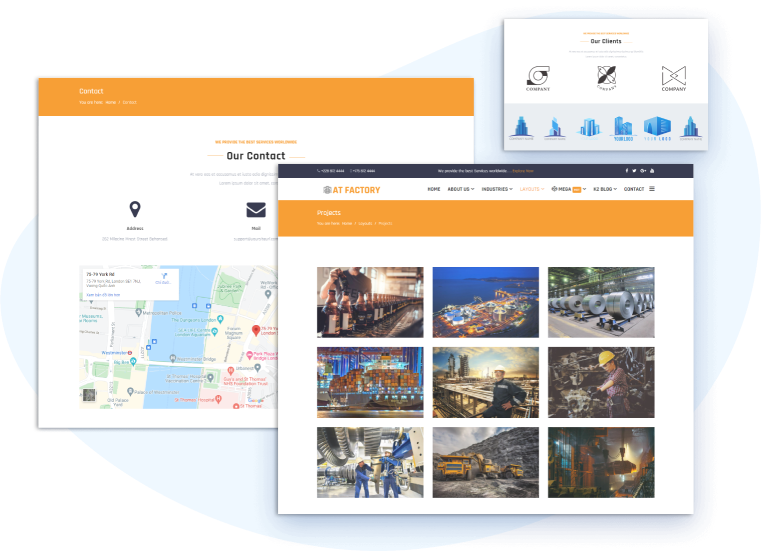This screenshot has height=553, width=761.
Task: Open the hamburger off-canvas menu icon
Action: coord(652,189)
